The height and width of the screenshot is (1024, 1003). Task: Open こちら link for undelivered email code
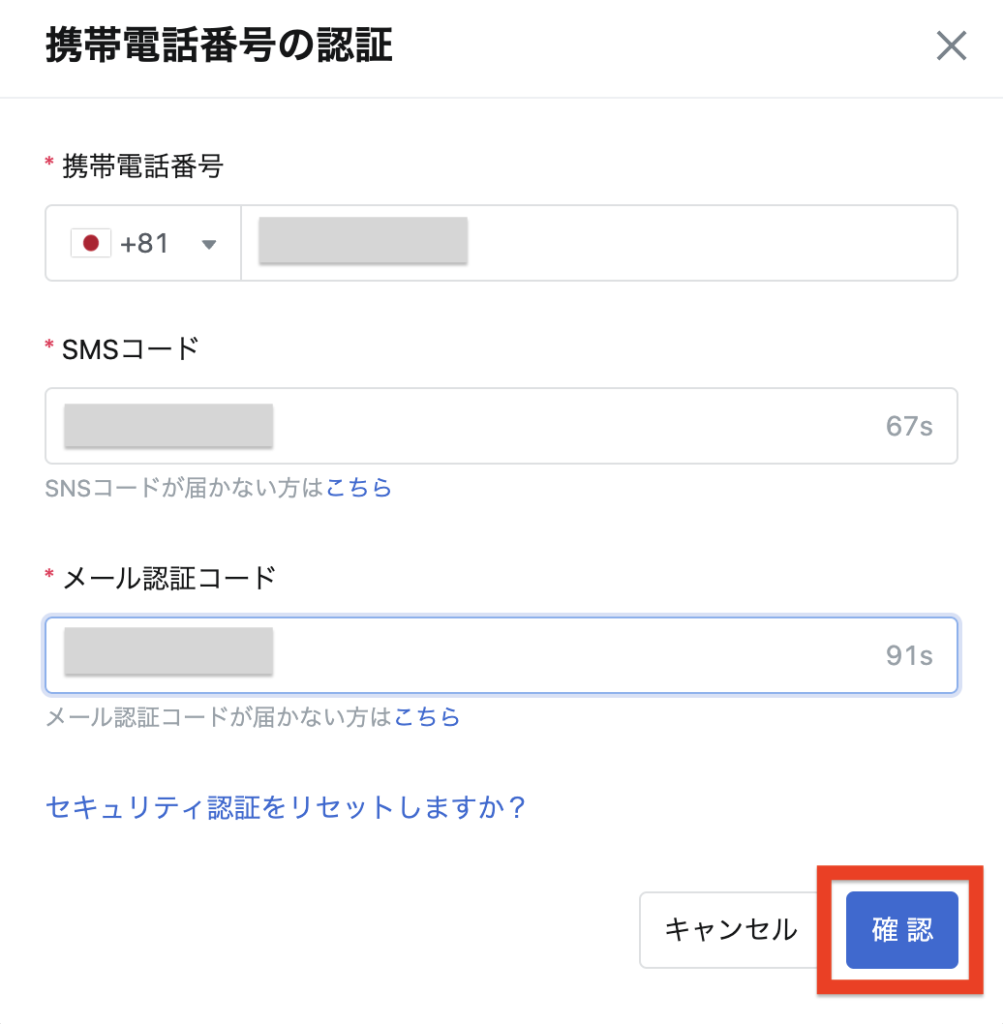coord(427,716)
